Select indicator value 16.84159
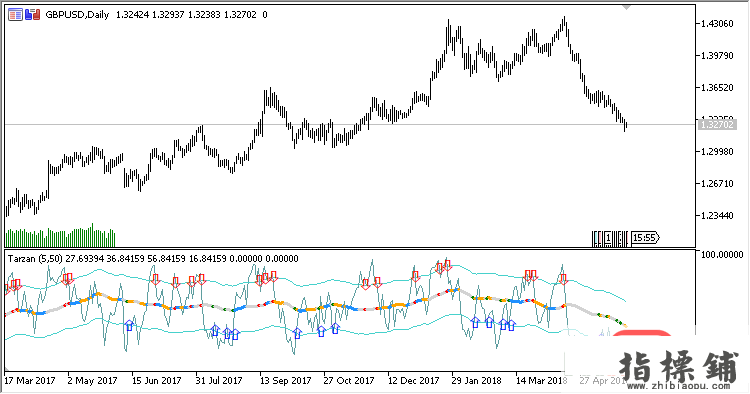Screen dimensions: 750x394 pos(208,259)
